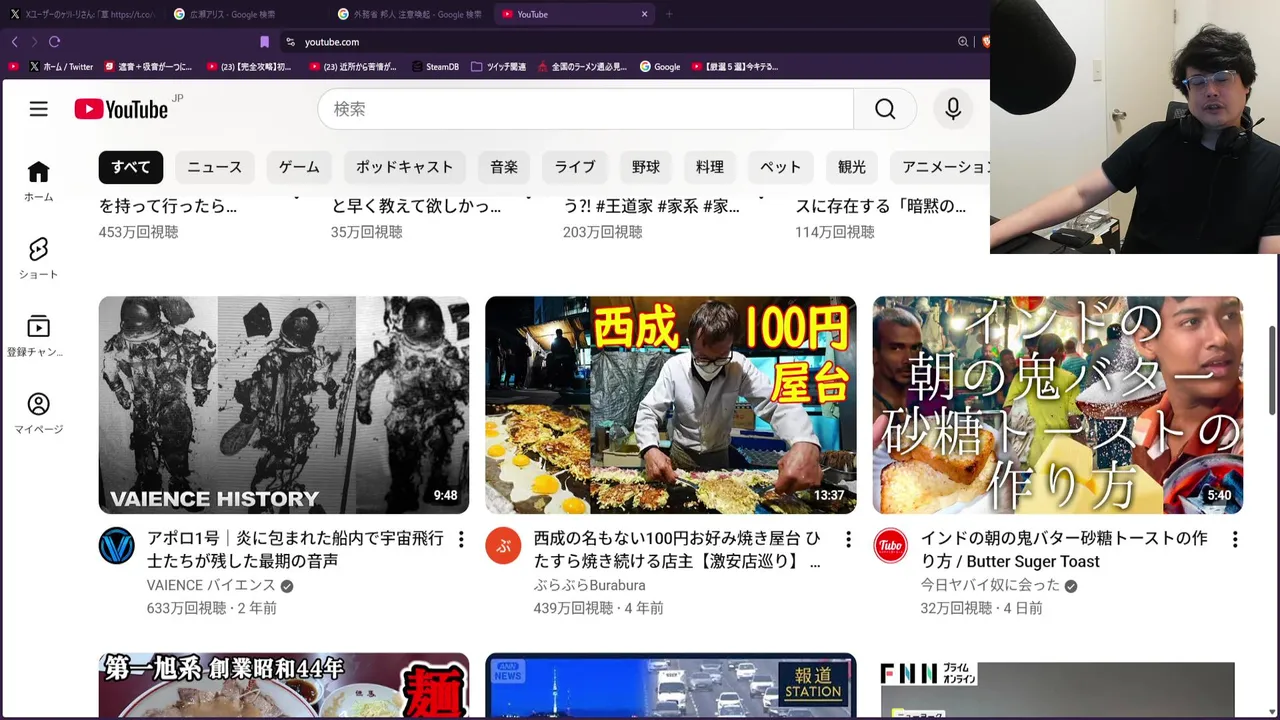Open 全国のラーメン通必見 bookmark
Screen dimensions: 1280x720
[x=582, y=67]
